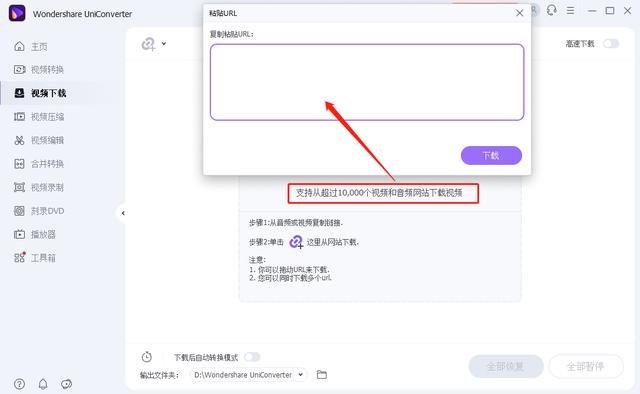Open the hamburger menu icon

click(571, 11)
